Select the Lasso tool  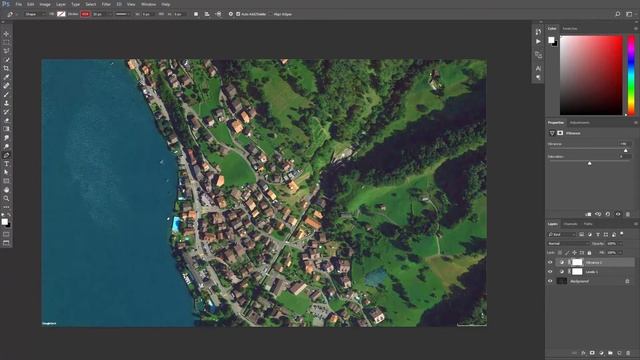(x=6, y=51)
